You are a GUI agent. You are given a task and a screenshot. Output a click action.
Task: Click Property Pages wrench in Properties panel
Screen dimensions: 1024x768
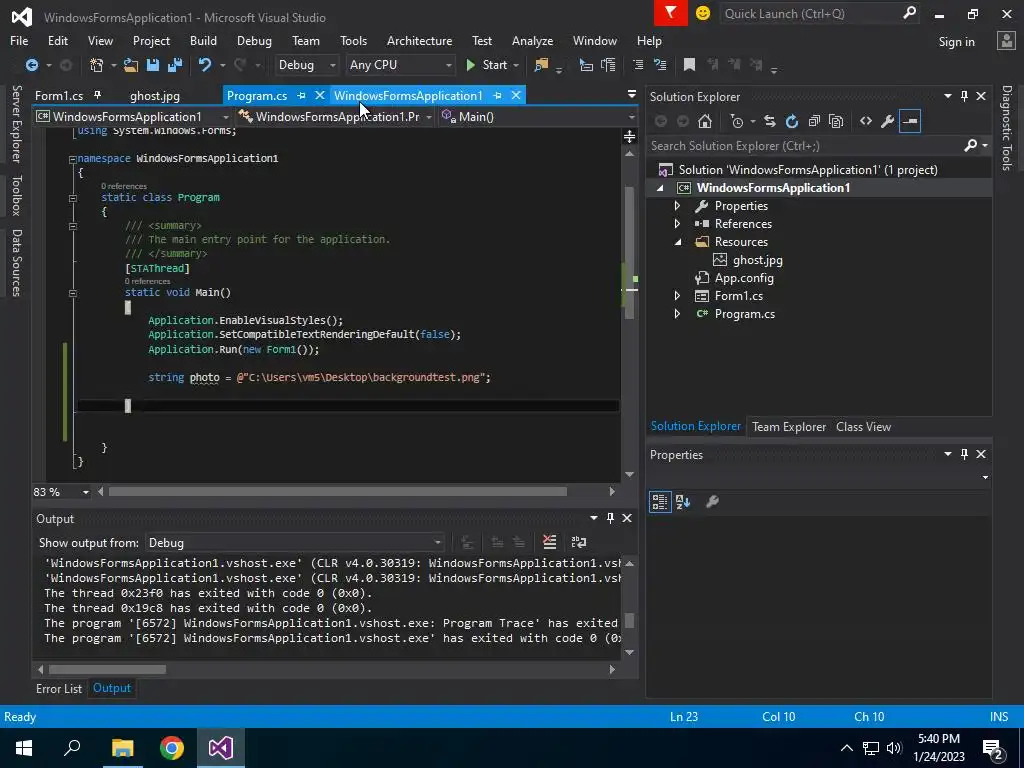point(712,502)
